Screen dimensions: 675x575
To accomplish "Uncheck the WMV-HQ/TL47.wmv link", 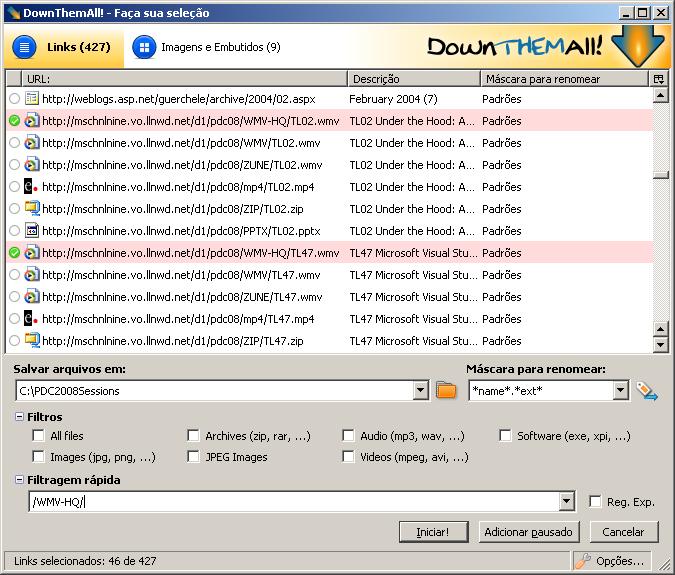I will point(14,253).
